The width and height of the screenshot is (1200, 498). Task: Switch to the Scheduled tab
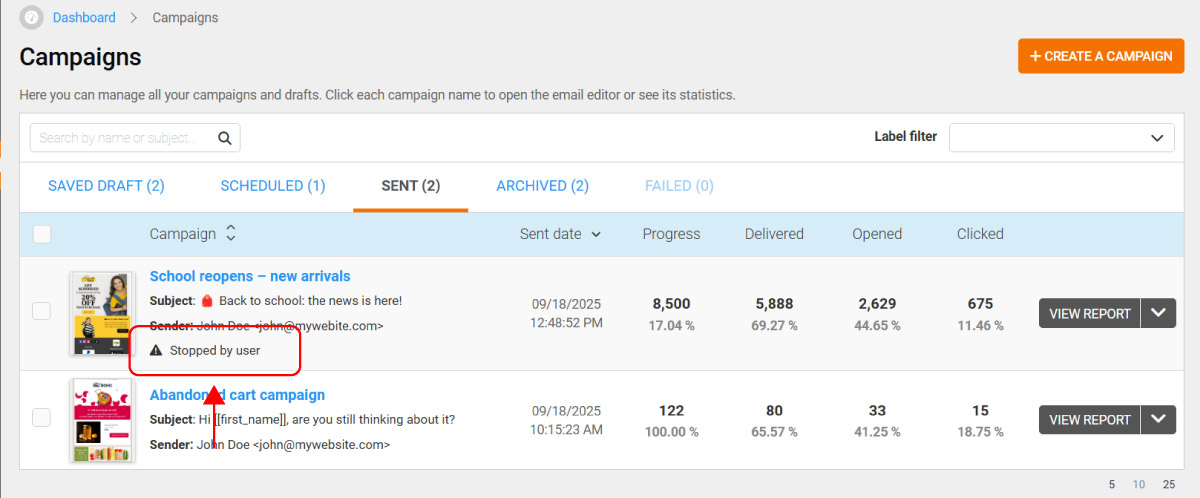coord(273,186)
